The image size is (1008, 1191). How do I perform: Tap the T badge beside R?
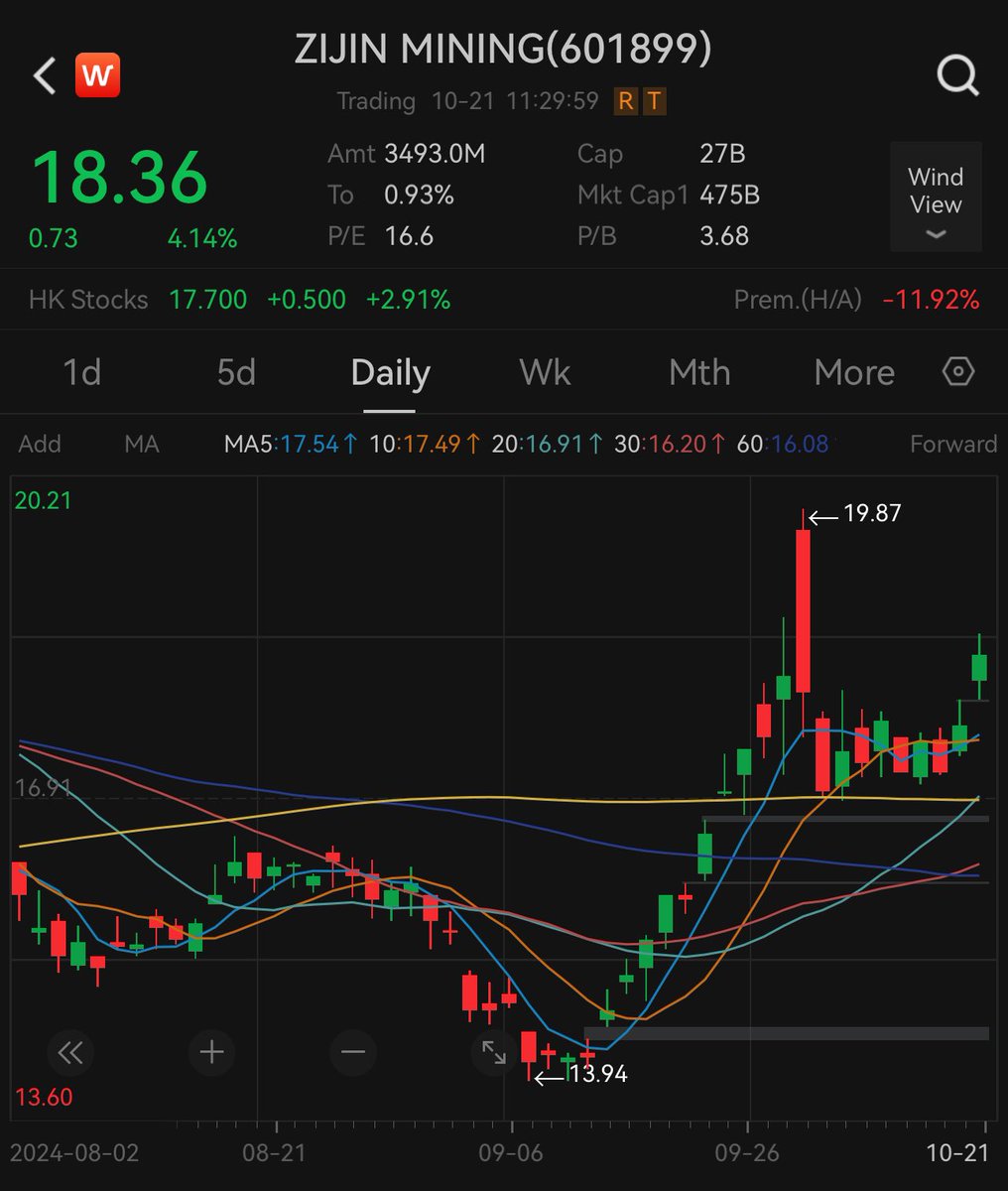[654, 101]
